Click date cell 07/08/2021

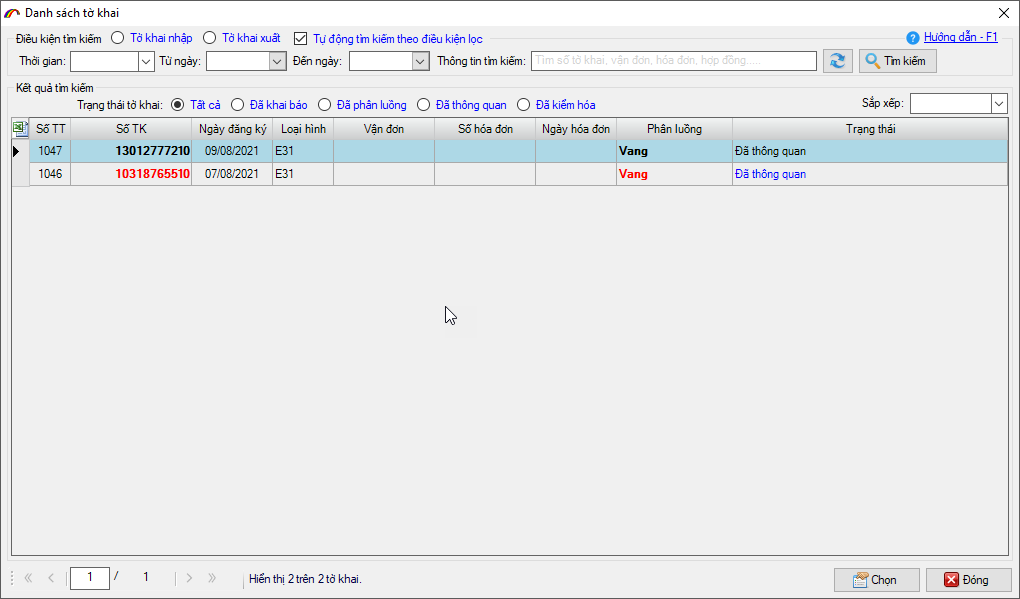(232, 174)
